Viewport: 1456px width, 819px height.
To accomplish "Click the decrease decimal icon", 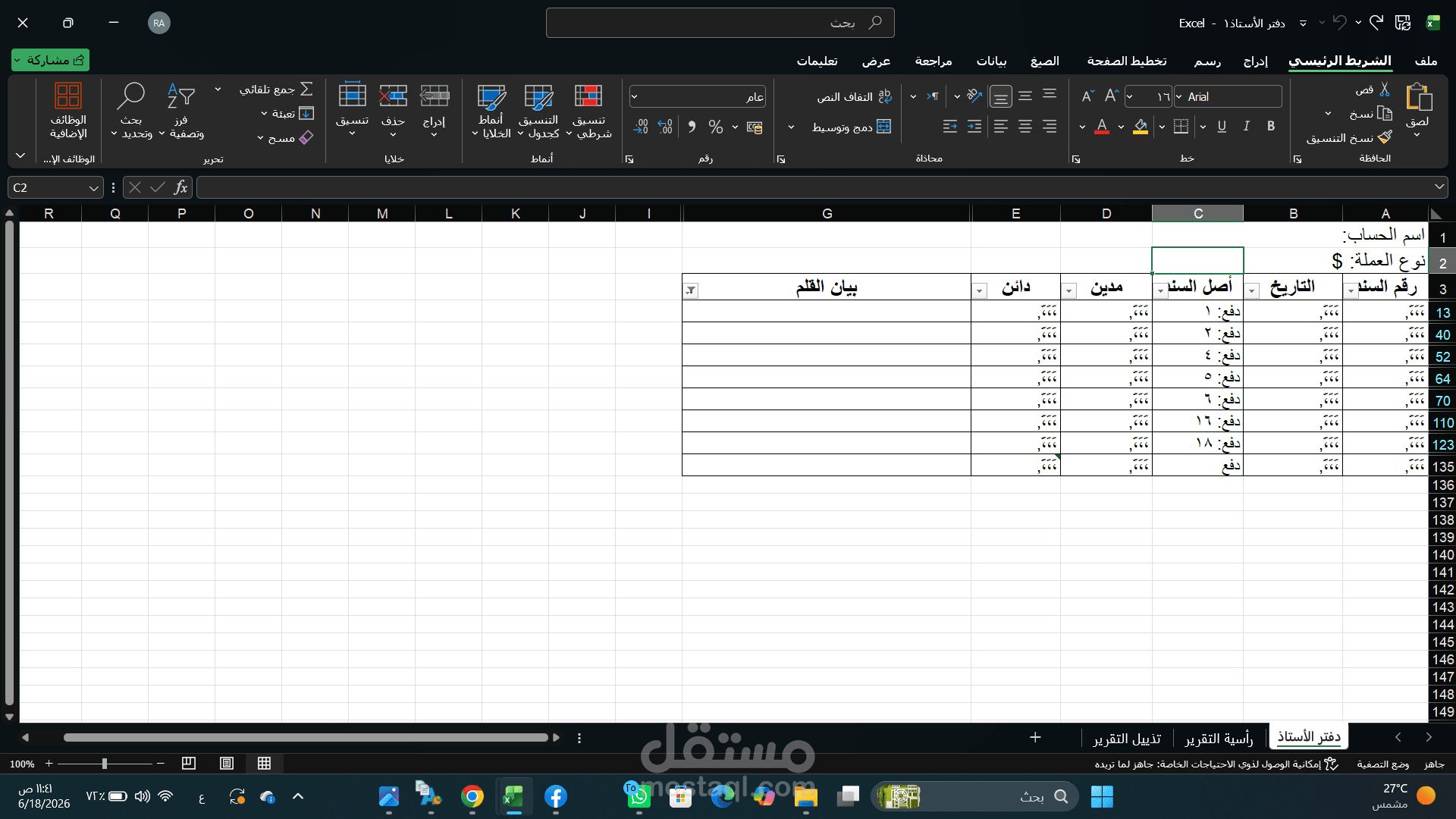I will click(641, 127).
